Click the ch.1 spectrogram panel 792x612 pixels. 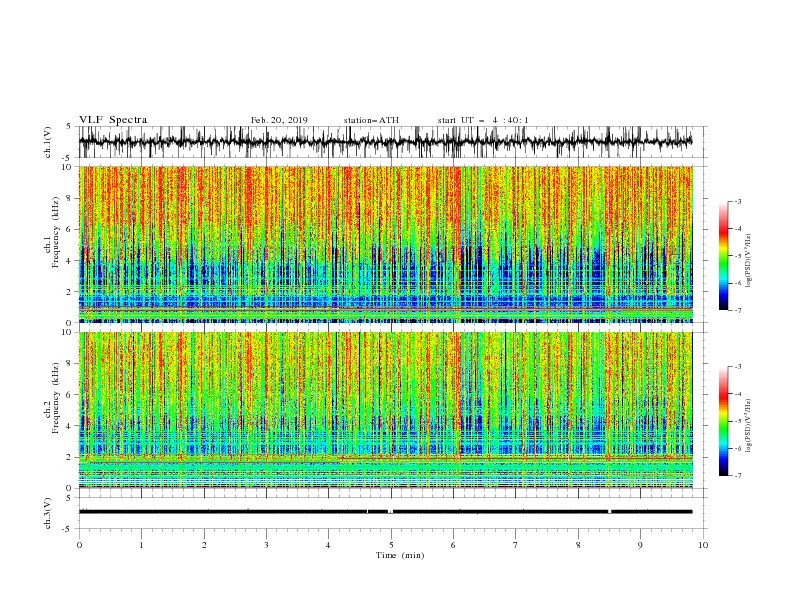click(x=386, y=244)
